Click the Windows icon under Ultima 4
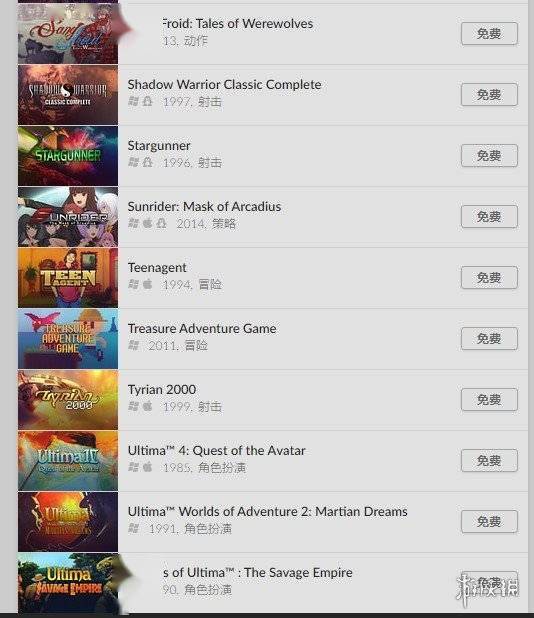The width and height of the screenshot is (534, 618). point(133,467)
